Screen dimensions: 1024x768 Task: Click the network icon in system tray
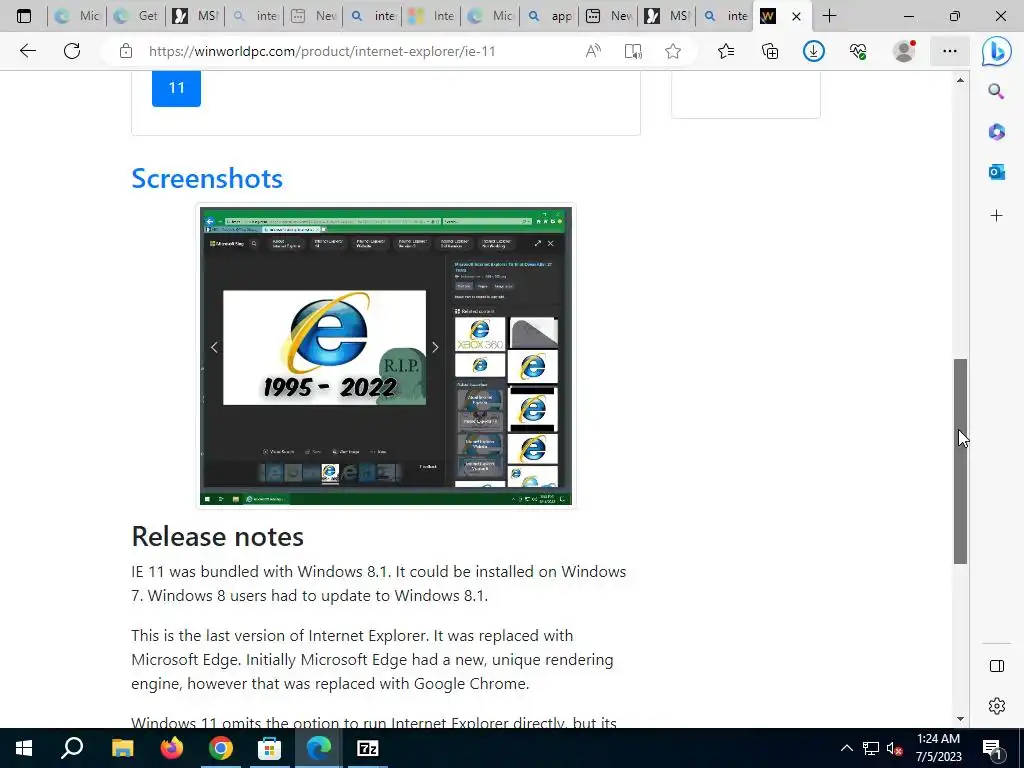(871, 748)
